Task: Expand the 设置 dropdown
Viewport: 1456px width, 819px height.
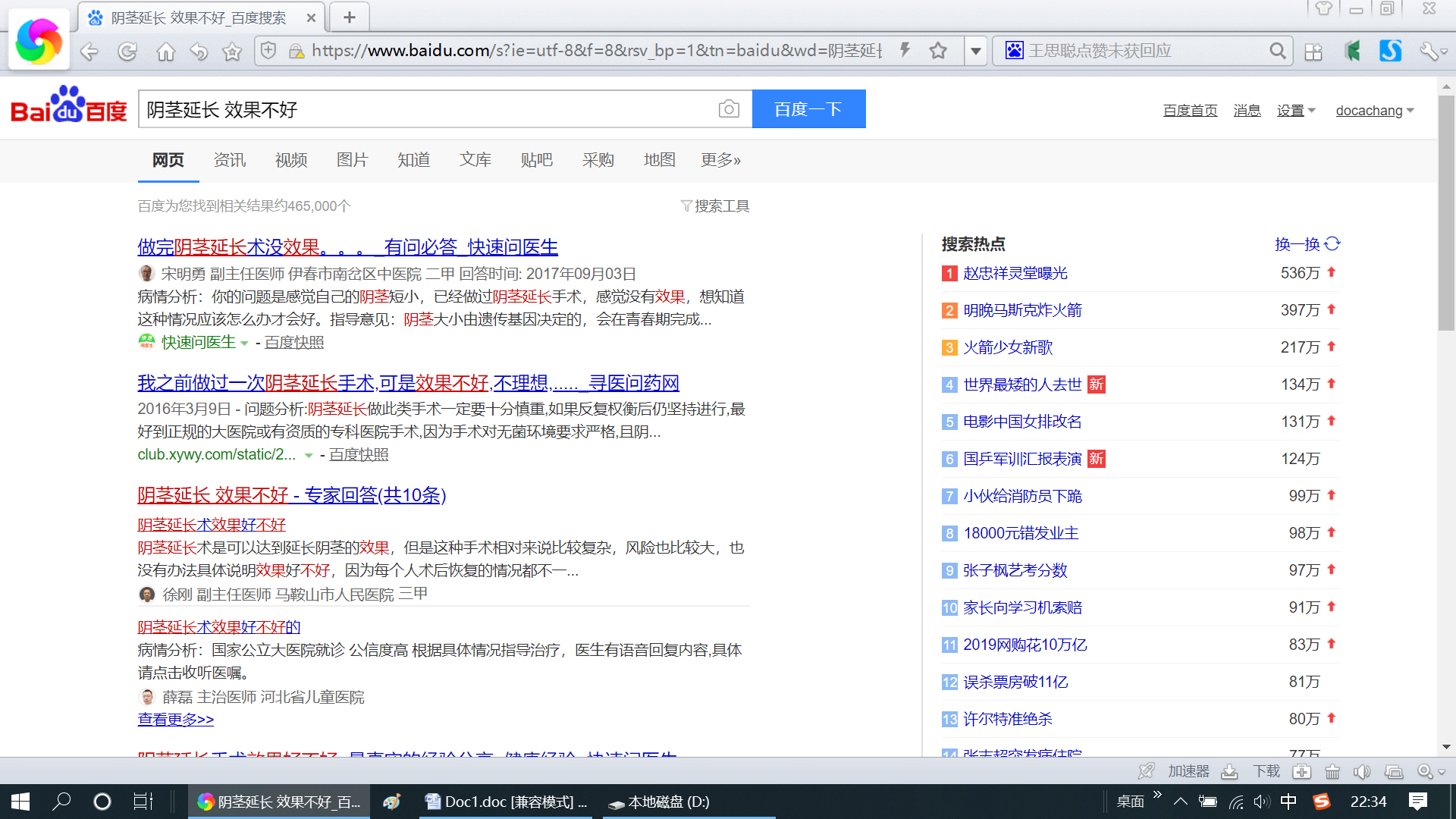Action: 1296,111
